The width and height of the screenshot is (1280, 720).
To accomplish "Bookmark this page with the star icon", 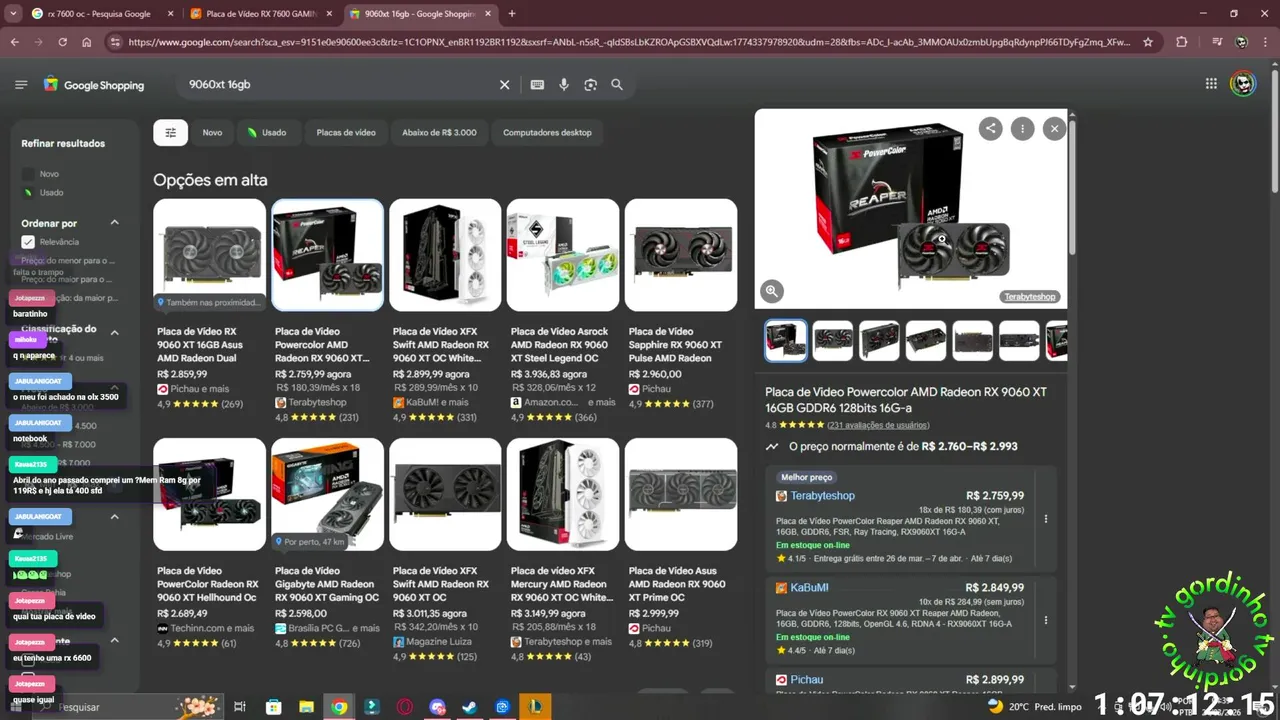I will tap(1148, 42).
